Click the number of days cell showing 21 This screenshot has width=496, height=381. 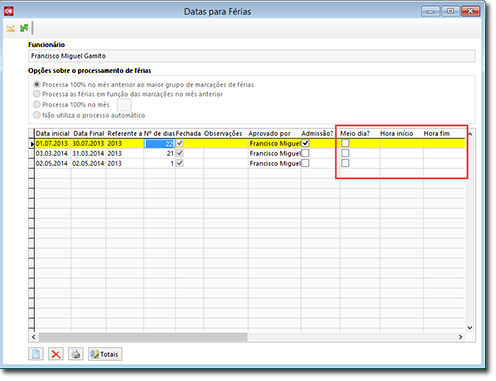click(x=159, y=153)
